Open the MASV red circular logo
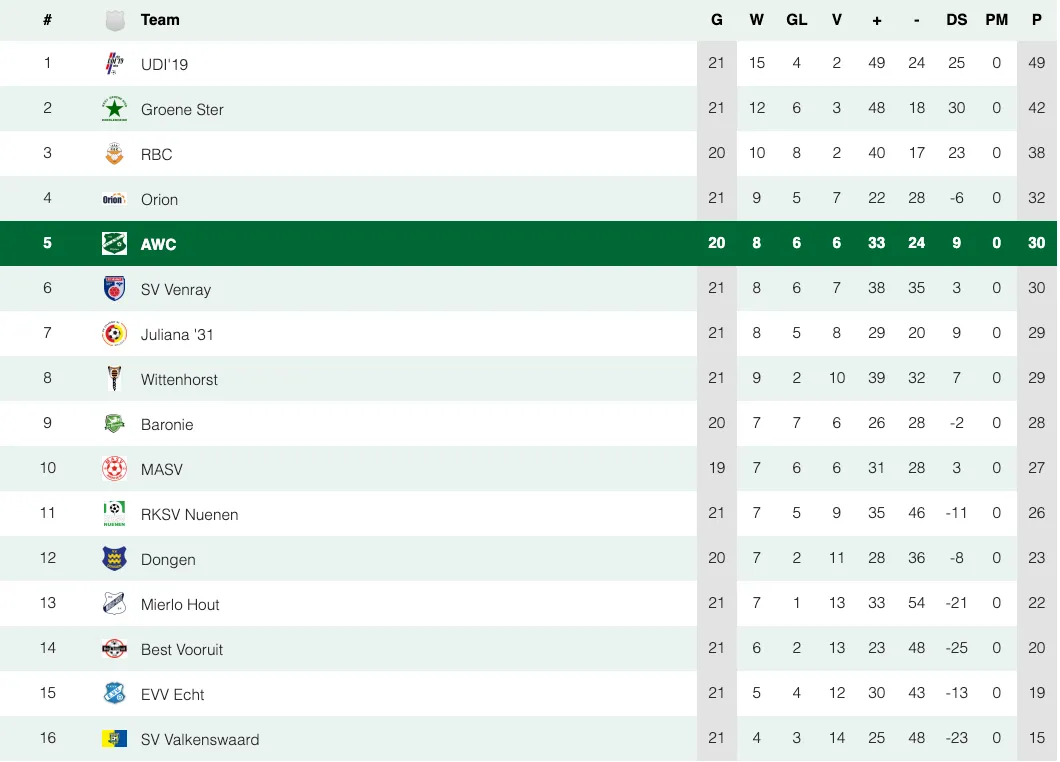The height and width of the screenshot is (762, 1060). [x=114, y=469]
